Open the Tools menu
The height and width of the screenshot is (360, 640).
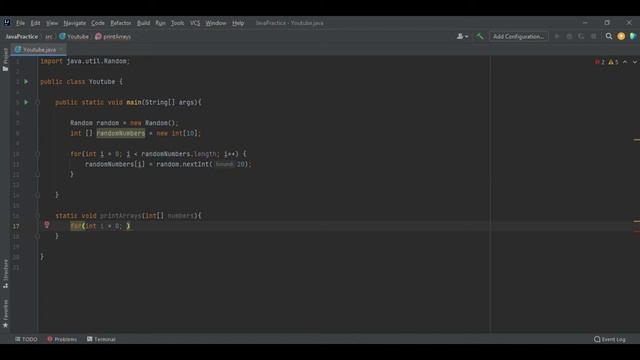tap(178, 23)
